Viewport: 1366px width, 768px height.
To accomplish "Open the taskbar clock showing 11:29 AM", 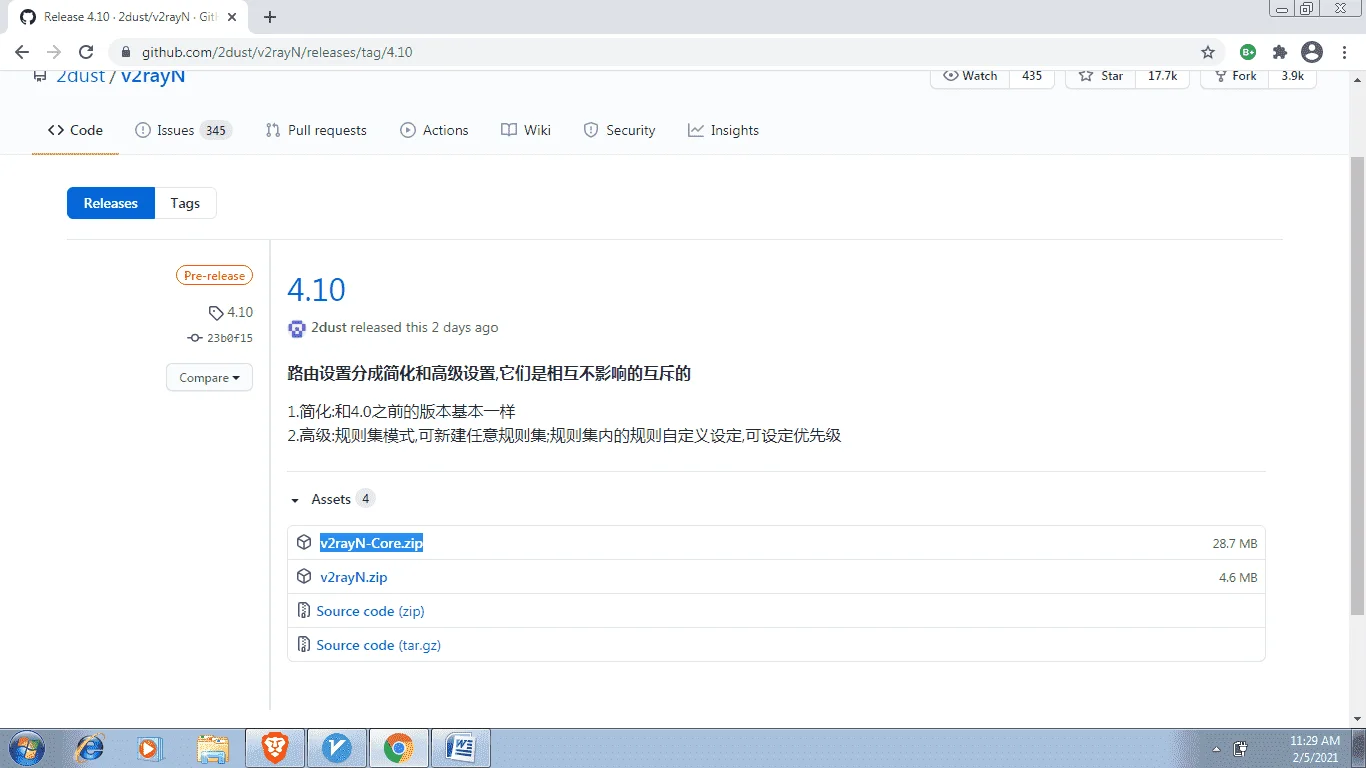I will [1314, 749].
